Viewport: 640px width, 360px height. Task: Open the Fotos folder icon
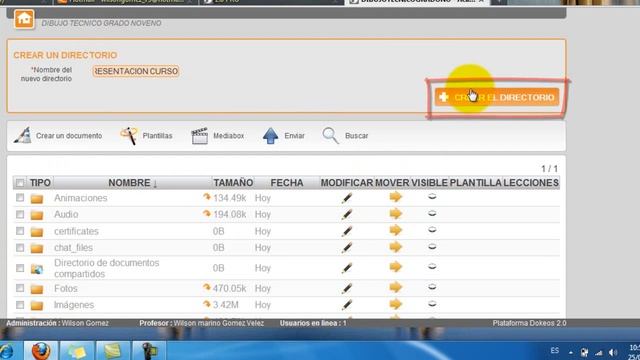point(37,289)
